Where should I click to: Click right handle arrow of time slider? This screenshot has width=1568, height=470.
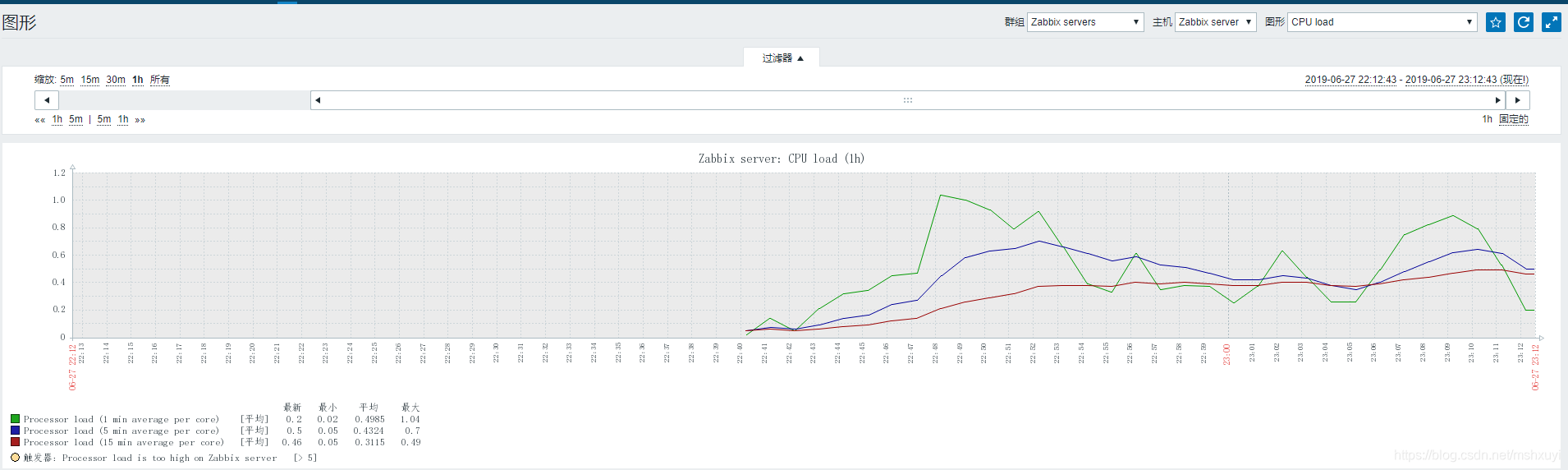(1498, 100)
